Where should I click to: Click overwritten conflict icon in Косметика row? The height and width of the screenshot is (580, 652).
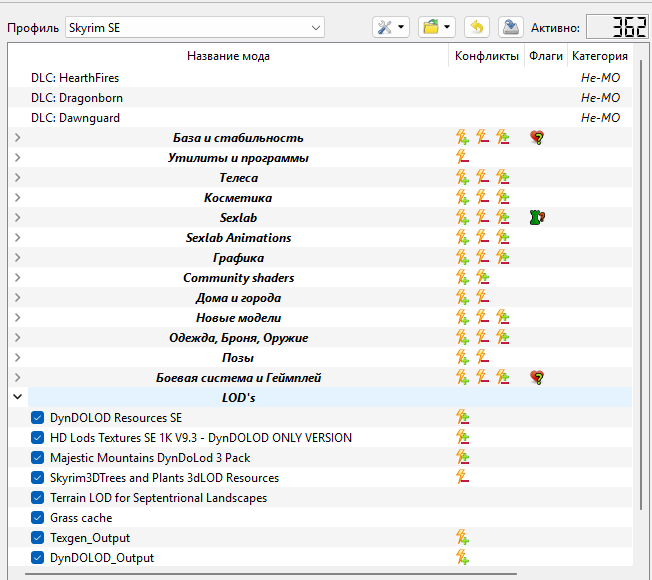coord(482,197)
